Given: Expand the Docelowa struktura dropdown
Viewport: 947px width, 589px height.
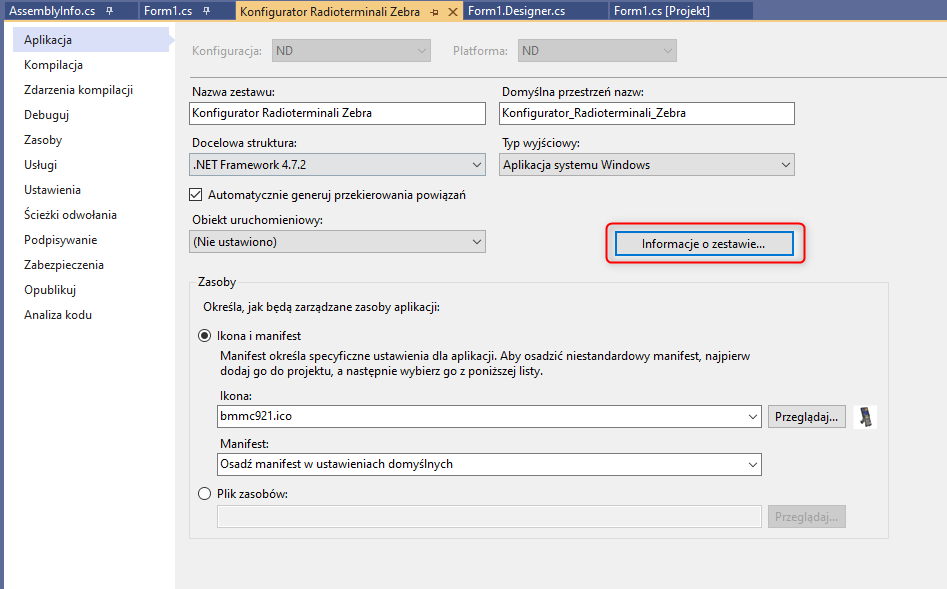Looking at the screenshot, I should [x=476, y=165].
